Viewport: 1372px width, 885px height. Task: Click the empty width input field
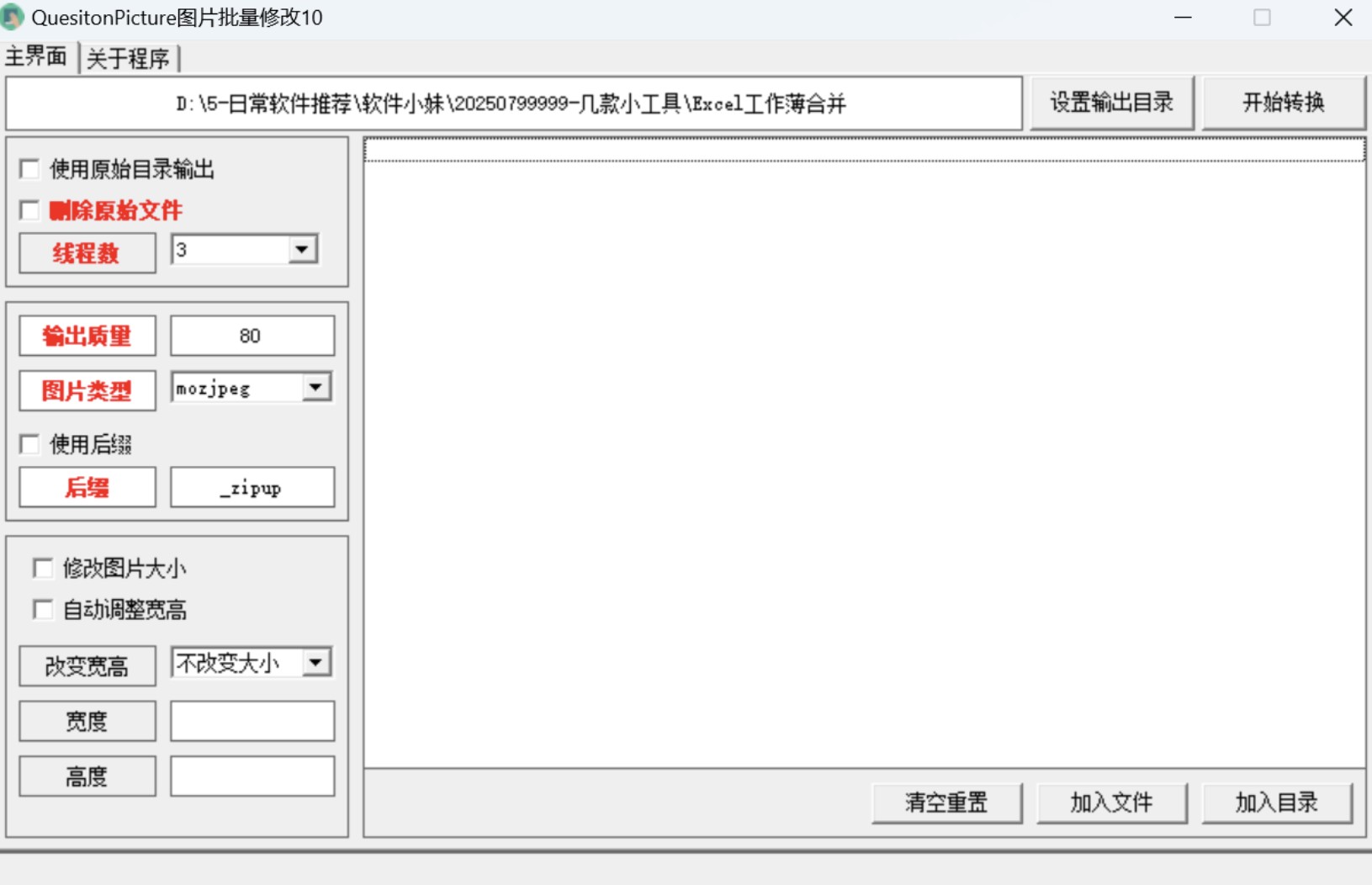click(x=252, y=721)
